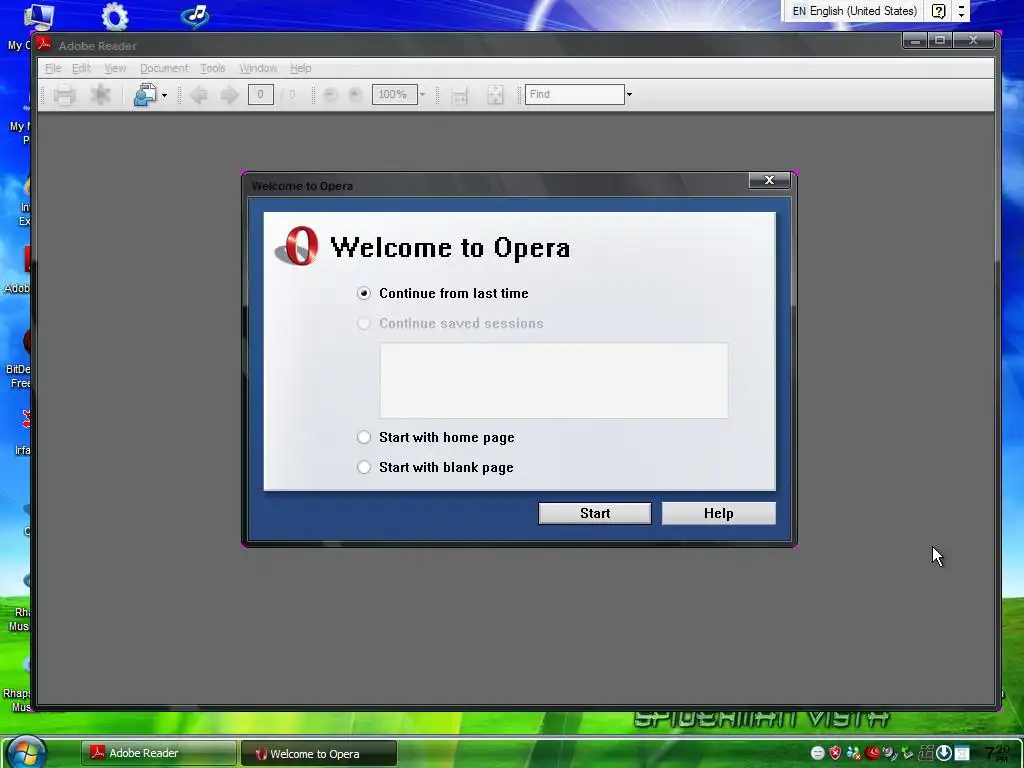Click the greyed asterisk toolbar icon in Adobe Reader
Viewport: 1024px width, 768px height.
pos(101,95)
